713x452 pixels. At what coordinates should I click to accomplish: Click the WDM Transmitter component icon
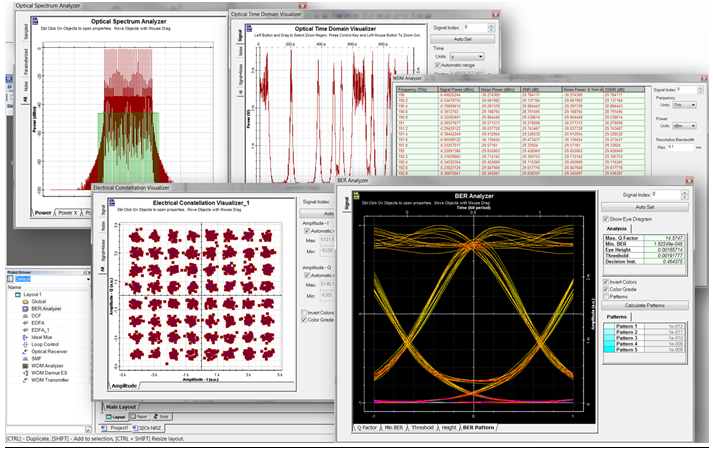point(25,380)
